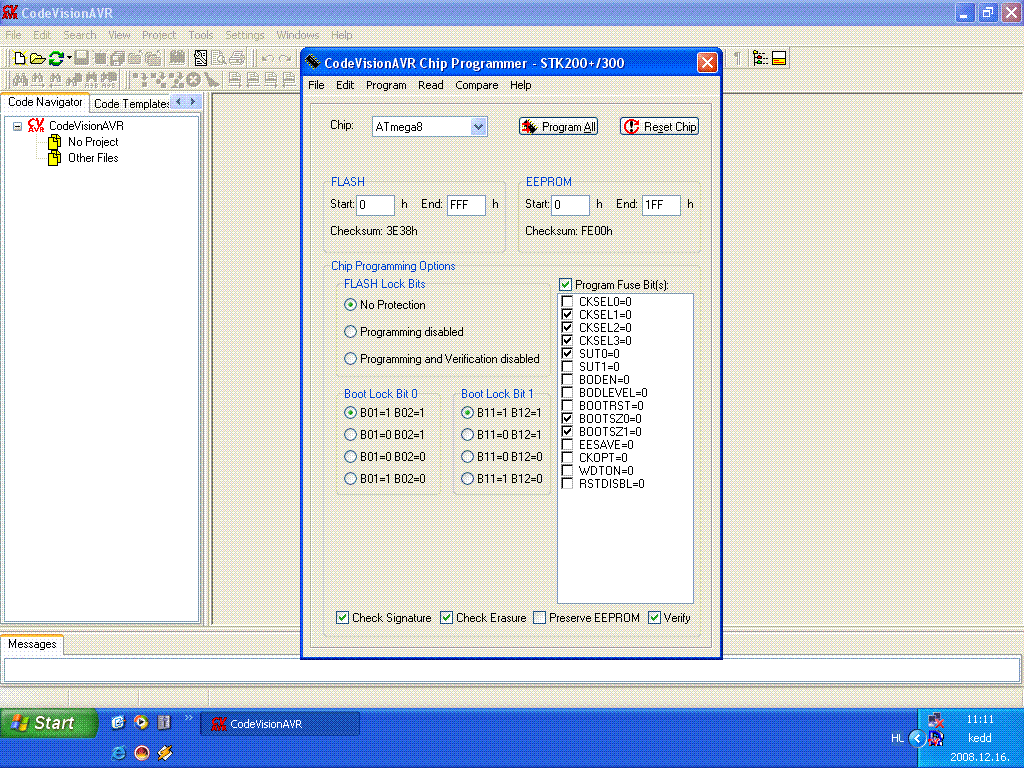This screenshot has height=768, width=1024.
Task: Close the Chip Programmer dialog
Action: coord(707,63)
